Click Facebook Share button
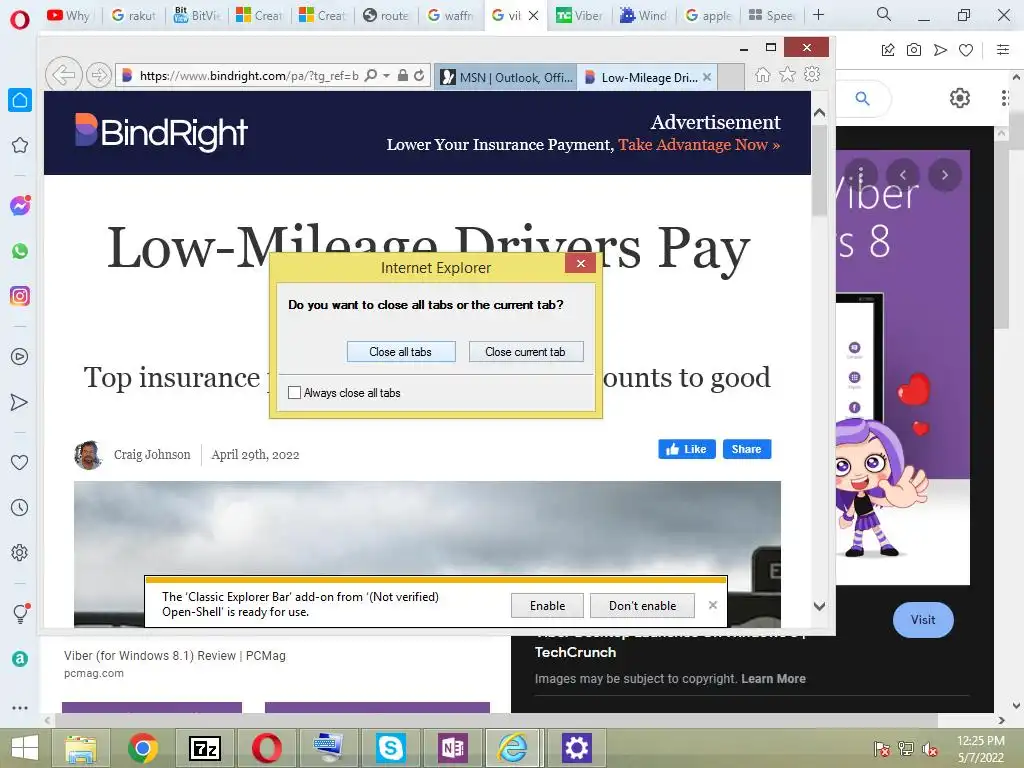Viewport: 1024px width, 768px height. (746, 449)
